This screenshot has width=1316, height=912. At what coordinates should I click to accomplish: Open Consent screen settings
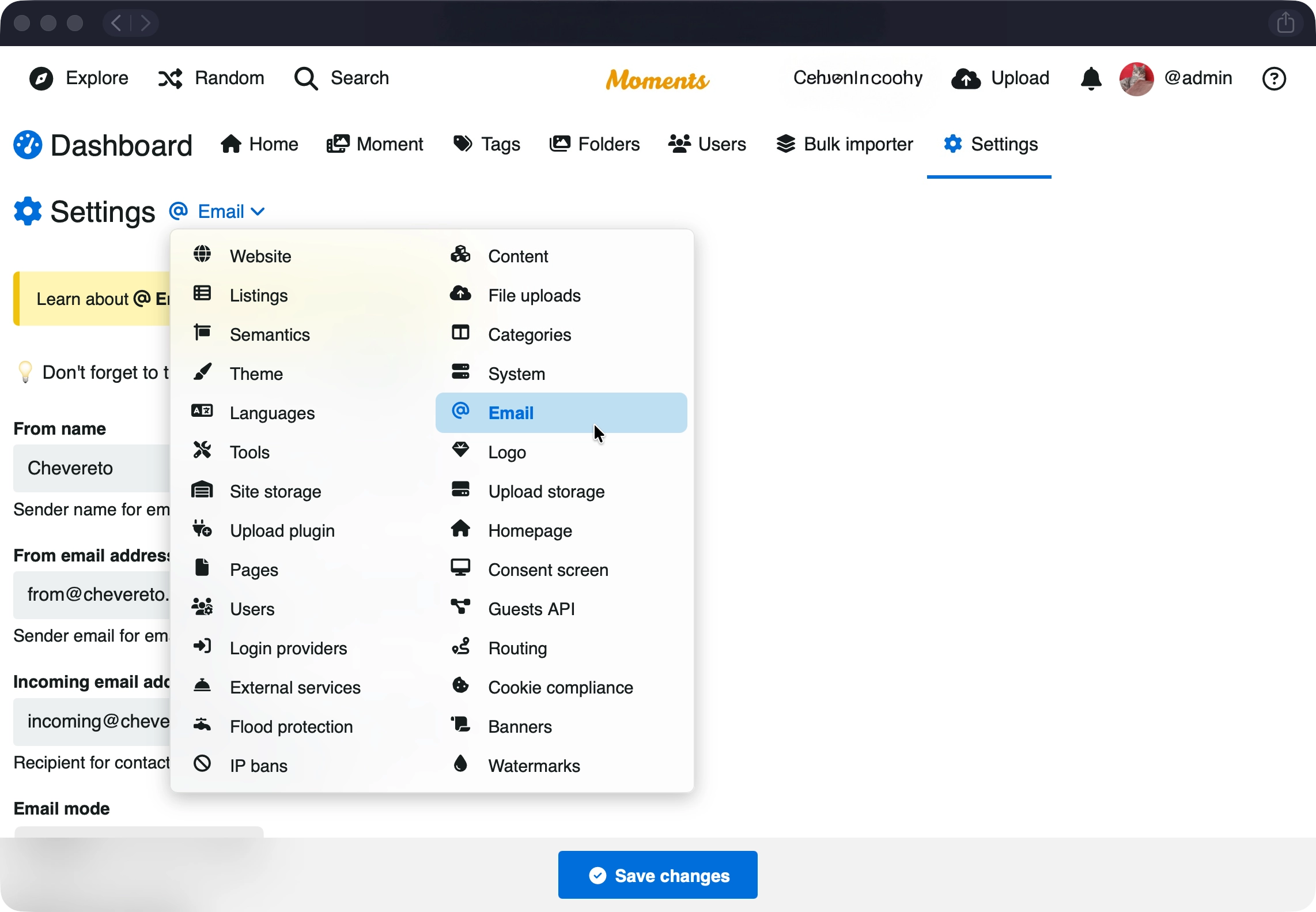(x=548, y=570)
